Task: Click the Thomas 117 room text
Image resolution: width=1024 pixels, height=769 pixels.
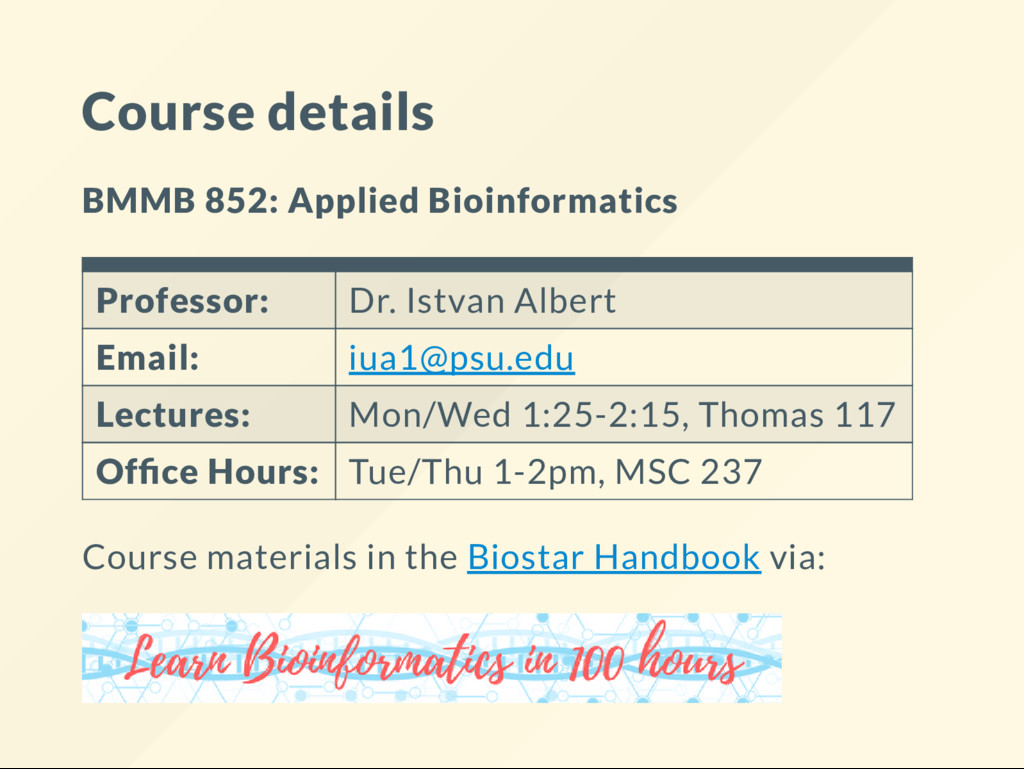Action: (x=797, y=415)
